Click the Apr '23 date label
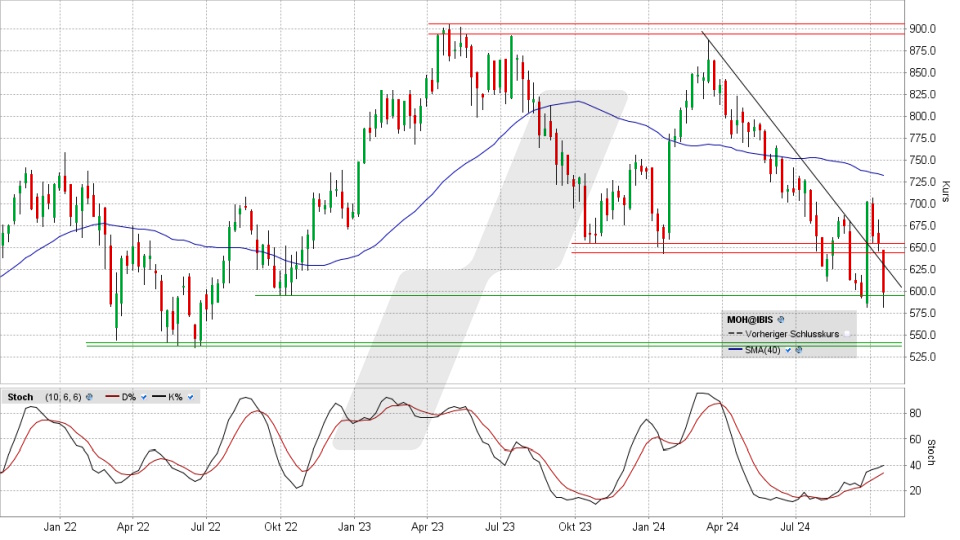This screenshot has height=540, width=960. (x=427, y=527)
